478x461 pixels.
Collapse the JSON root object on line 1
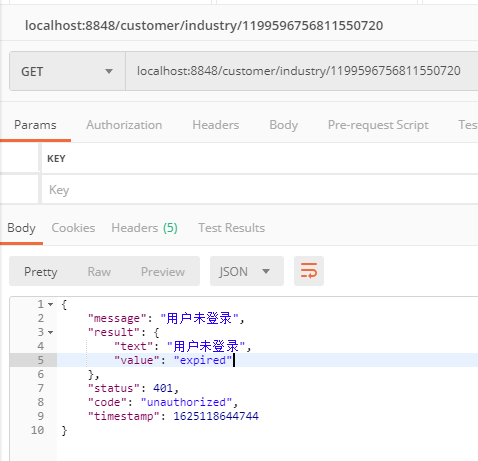click(x=50, y=304)
